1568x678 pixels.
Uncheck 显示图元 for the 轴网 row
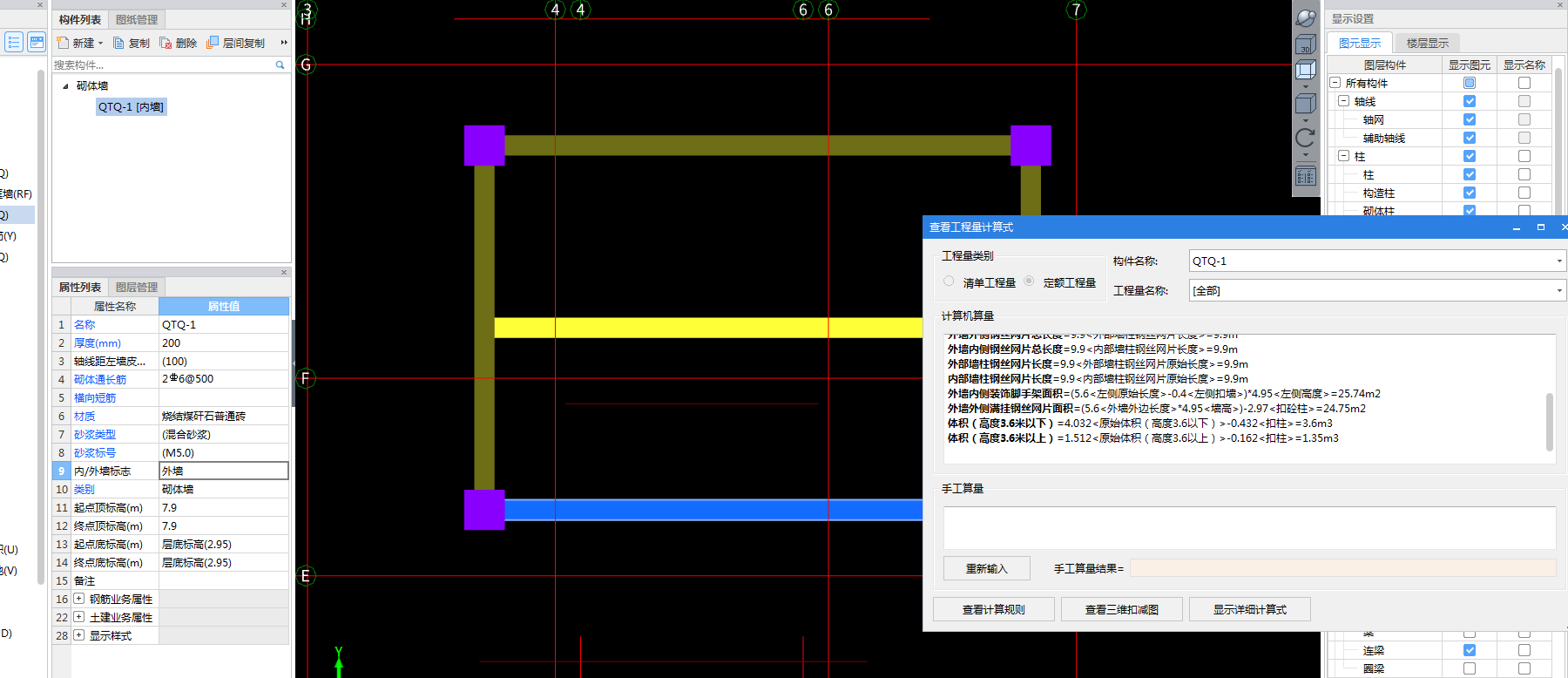1470,119
